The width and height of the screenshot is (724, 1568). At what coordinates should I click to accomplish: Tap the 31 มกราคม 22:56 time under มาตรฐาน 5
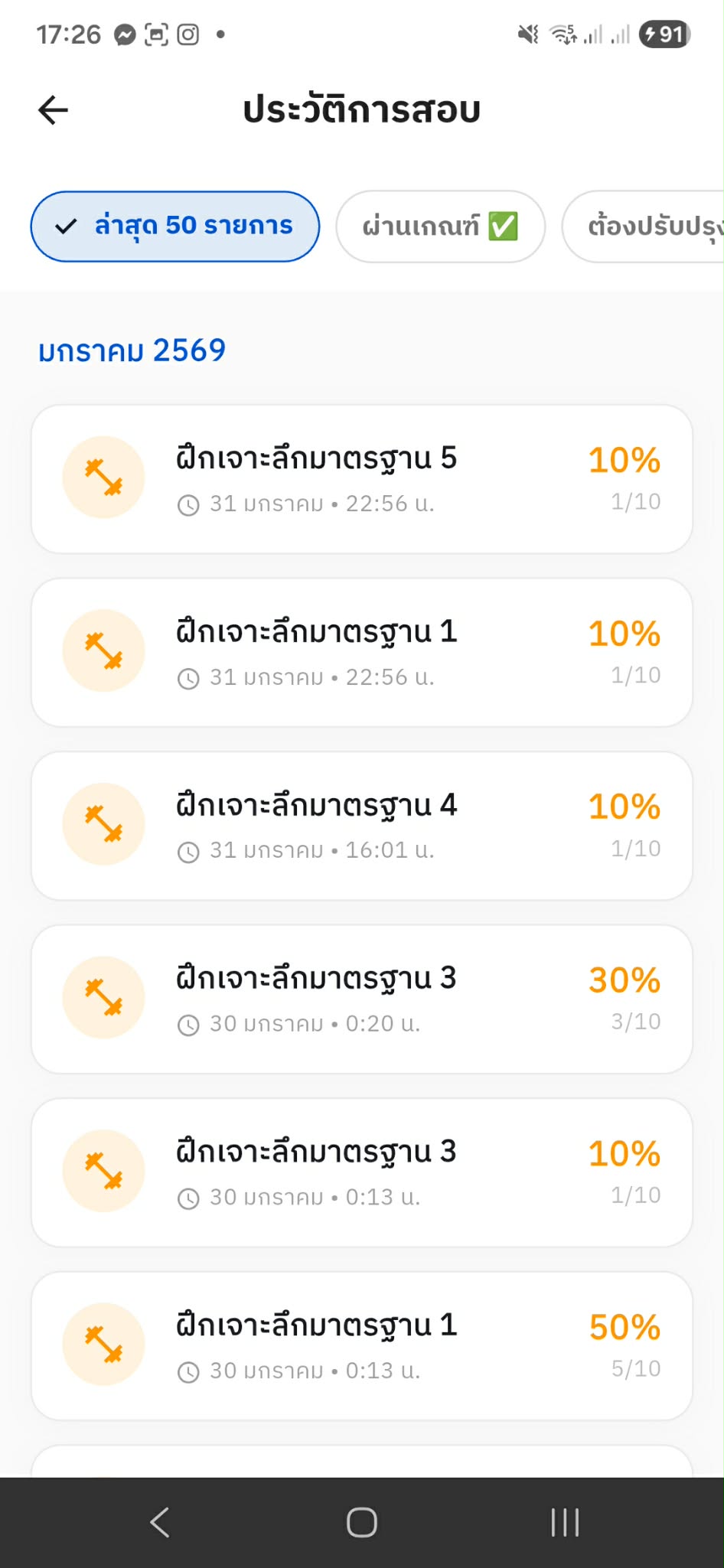click(321, 504)
